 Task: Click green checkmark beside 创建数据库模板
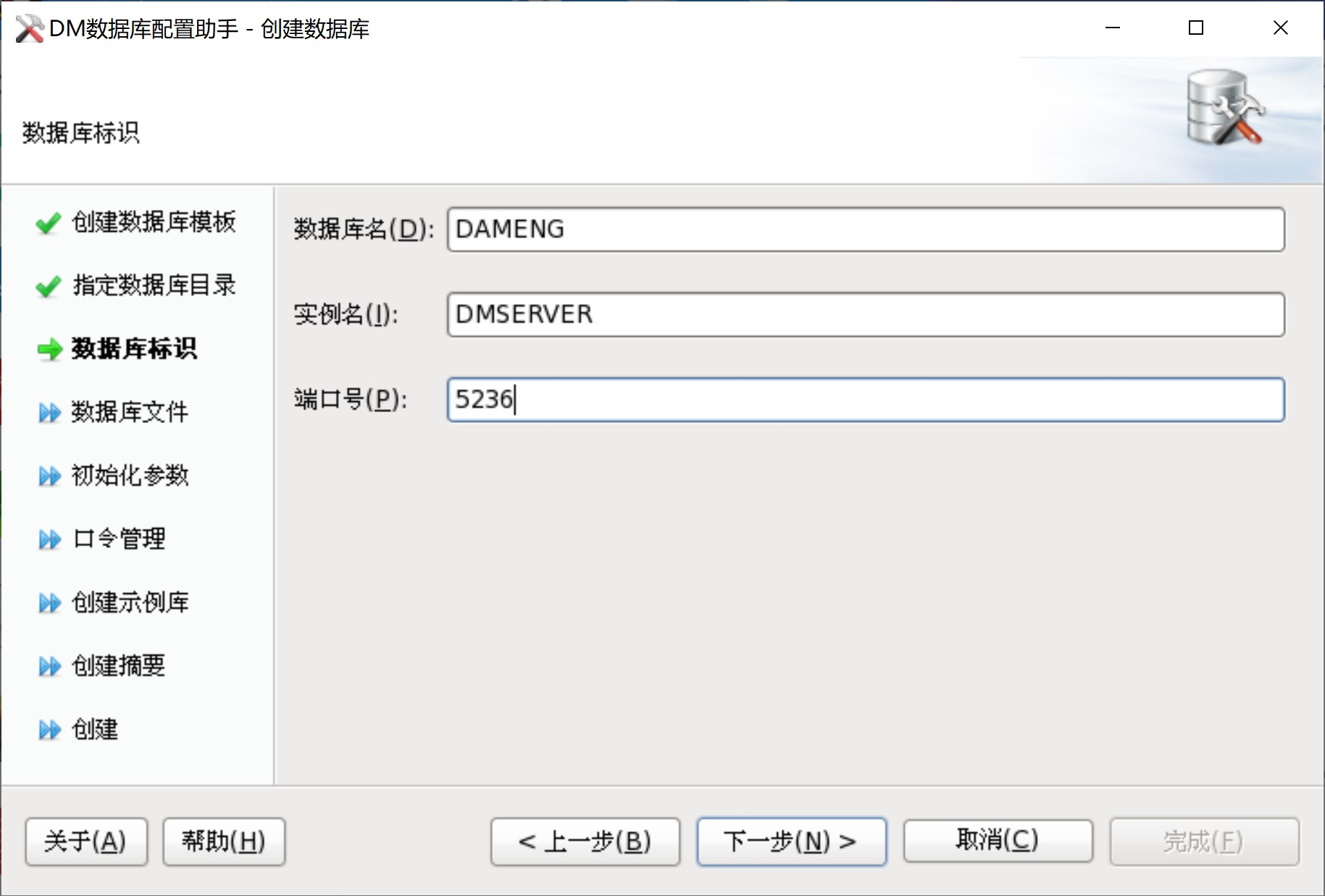tap(48, 223)
